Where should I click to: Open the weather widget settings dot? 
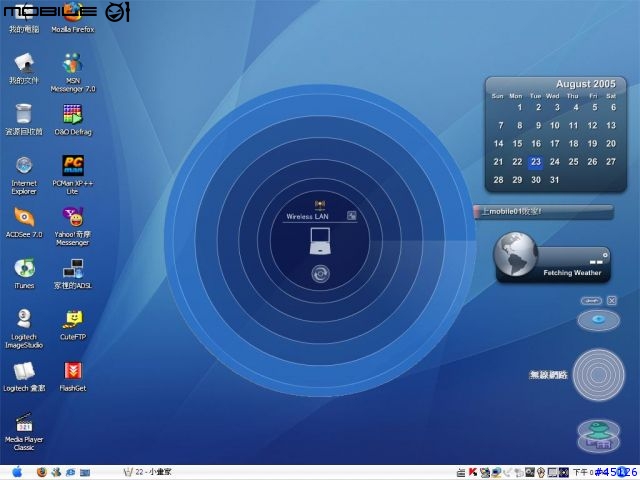coord(605,255)
